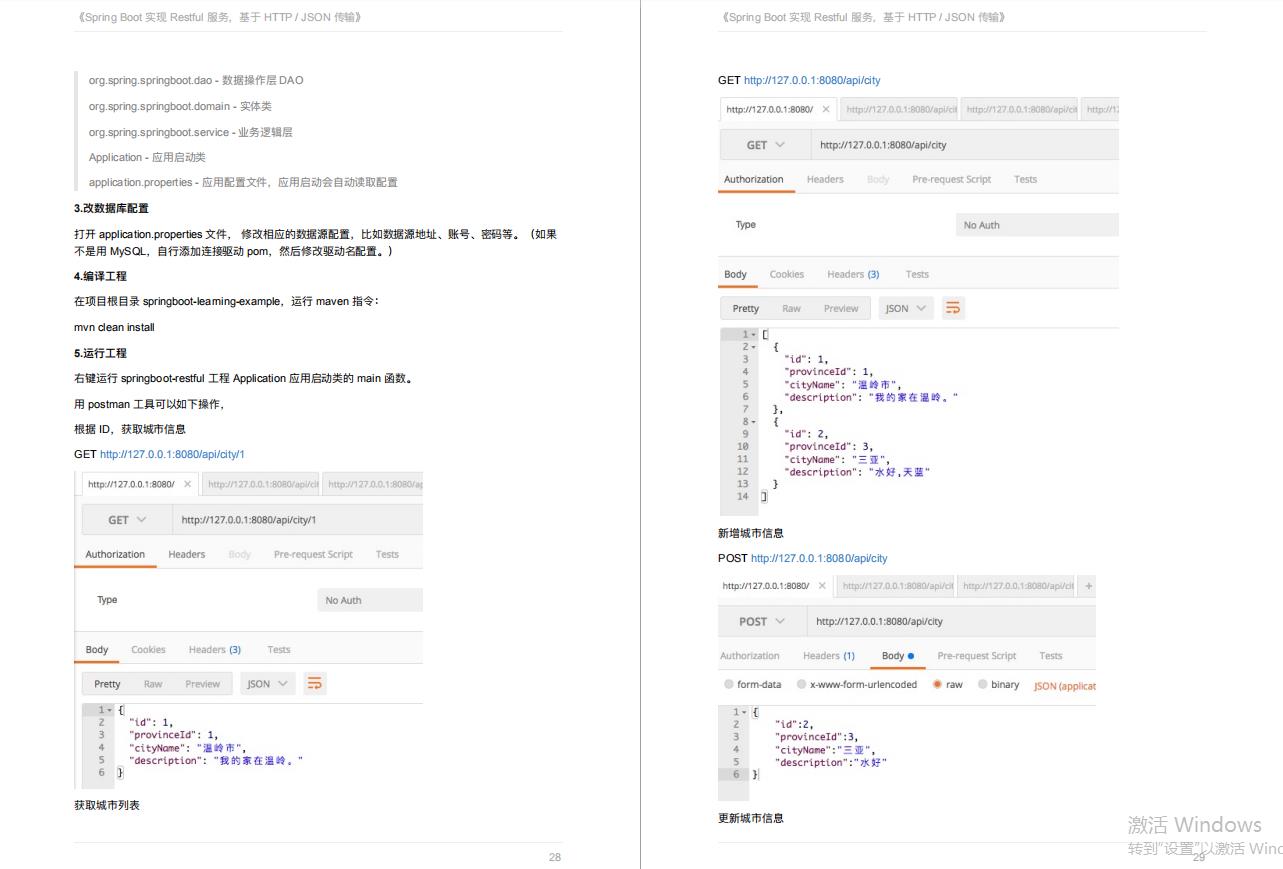Collapse line 2 fold arrow in city list response
The width and height of the screenshot is (1283, 869).
click(755, 347)
